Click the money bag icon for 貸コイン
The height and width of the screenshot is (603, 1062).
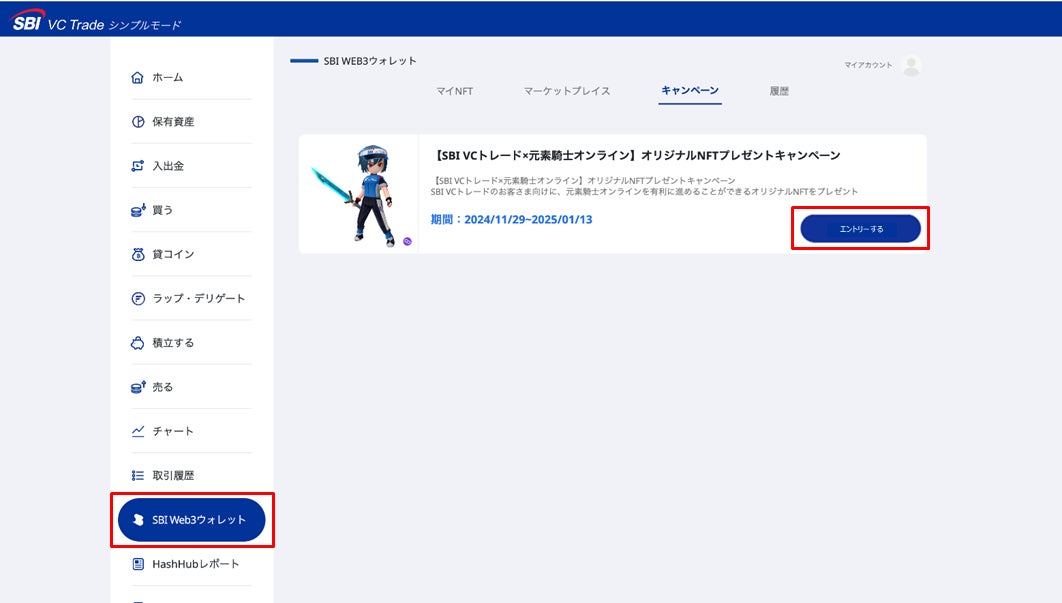click(x=137, y=254)
